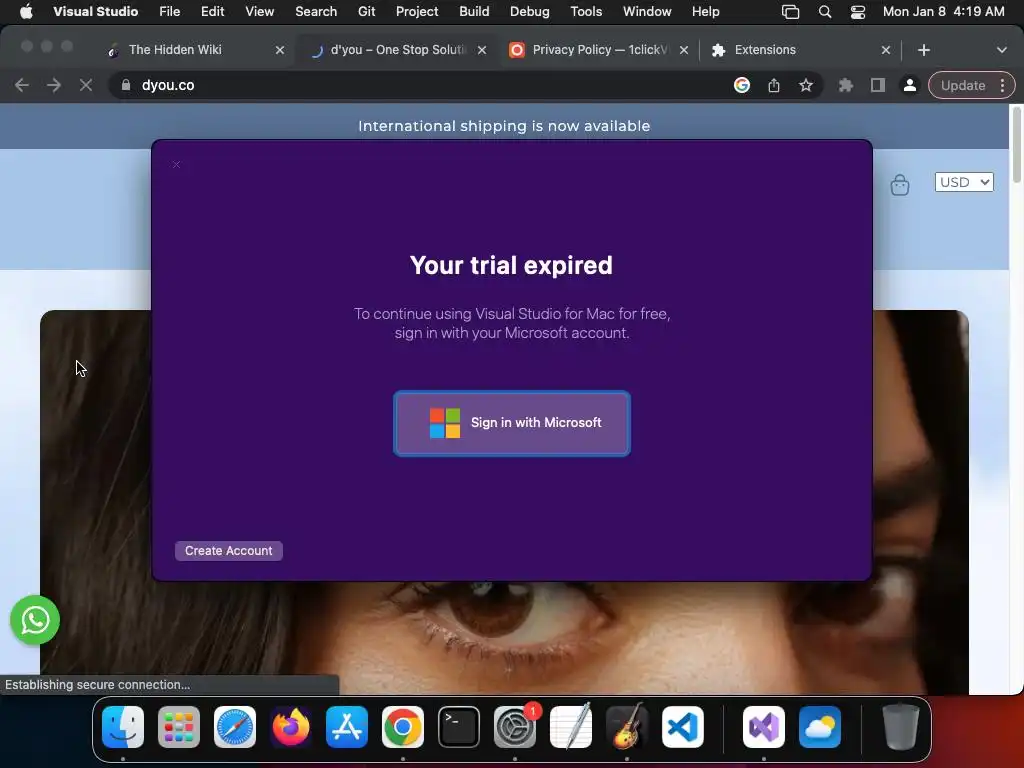Open the Help menu

pos(705,12)
